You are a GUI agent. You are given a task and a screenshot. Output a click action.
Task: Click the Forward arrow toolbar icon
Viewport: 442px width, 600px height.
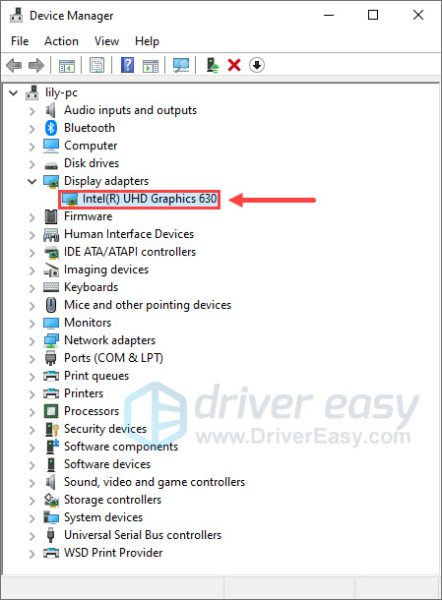[x=36, y=65]
